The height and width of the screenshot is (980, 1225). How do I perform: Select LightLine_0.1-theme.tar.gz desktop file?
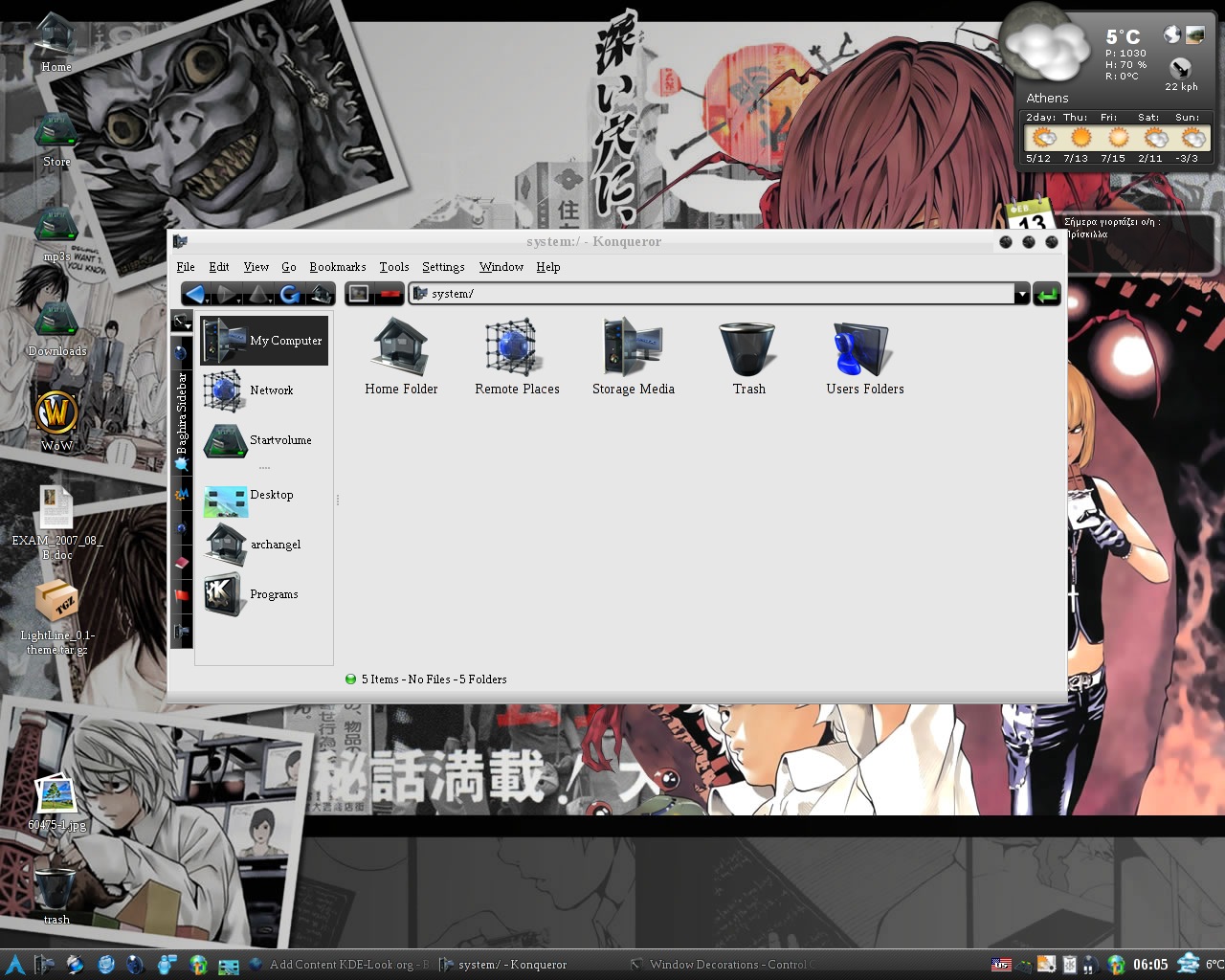click(56, 617)
